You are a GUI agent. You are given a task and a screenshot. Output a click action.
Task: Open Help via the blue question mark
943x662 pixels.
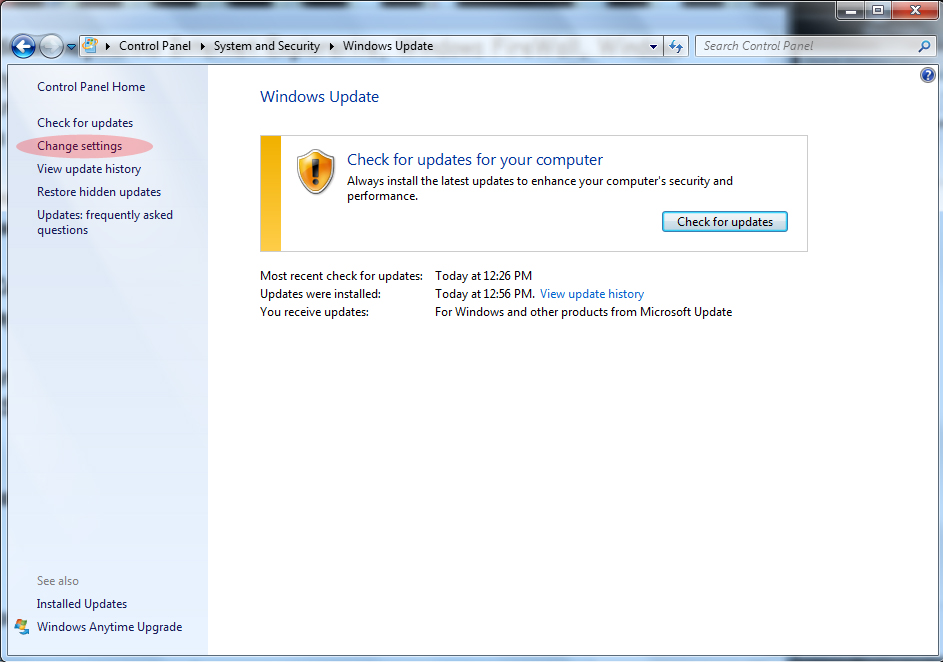pos(927,75)
